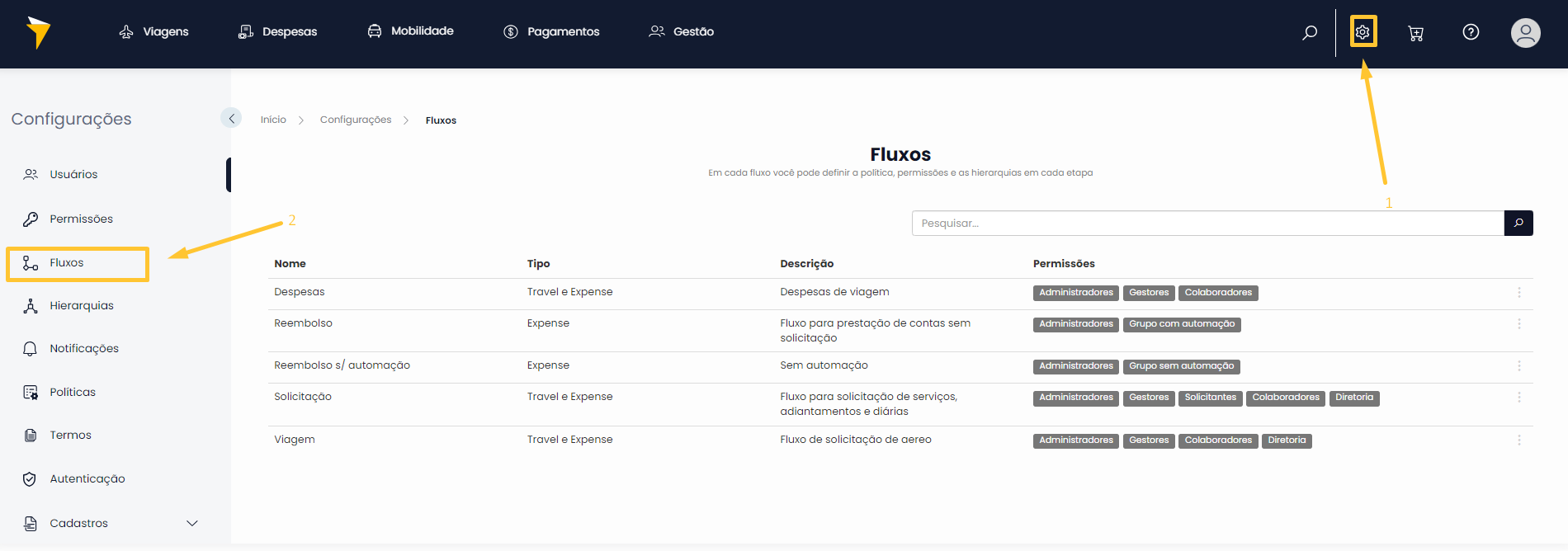This screenshot has height=551, width=1568.
Task: Click Solicitantes tag in Solicitação row
Action: point(1211,398)
